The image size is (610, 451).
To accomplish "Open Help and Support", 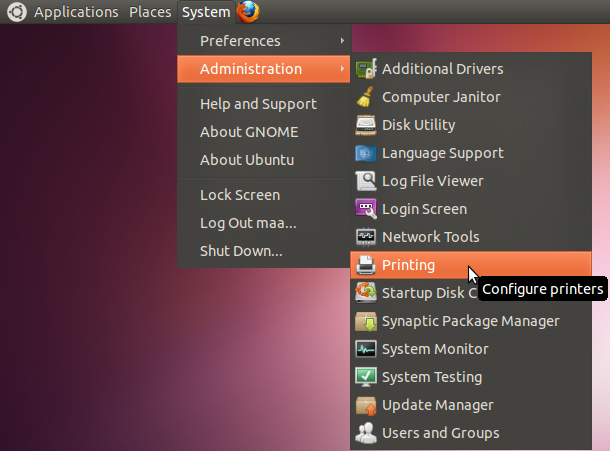I will click(264, 104).
